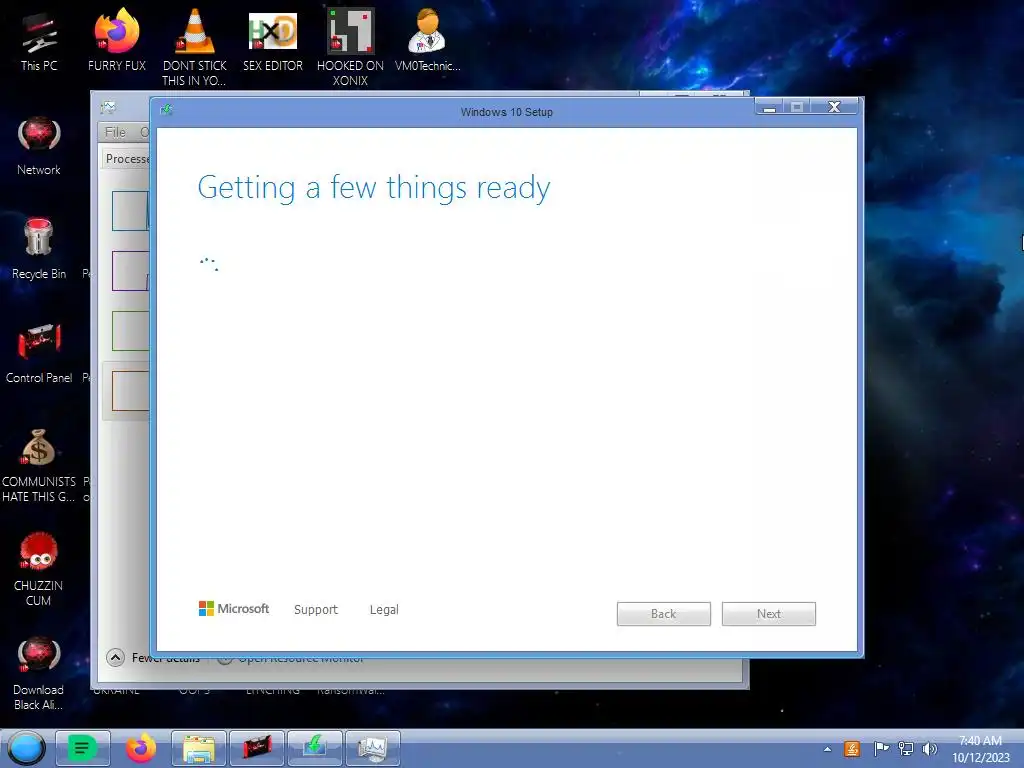Open the Download Black Ali desktop shortcut
1024x768 pixels.
tap(39, 673)
